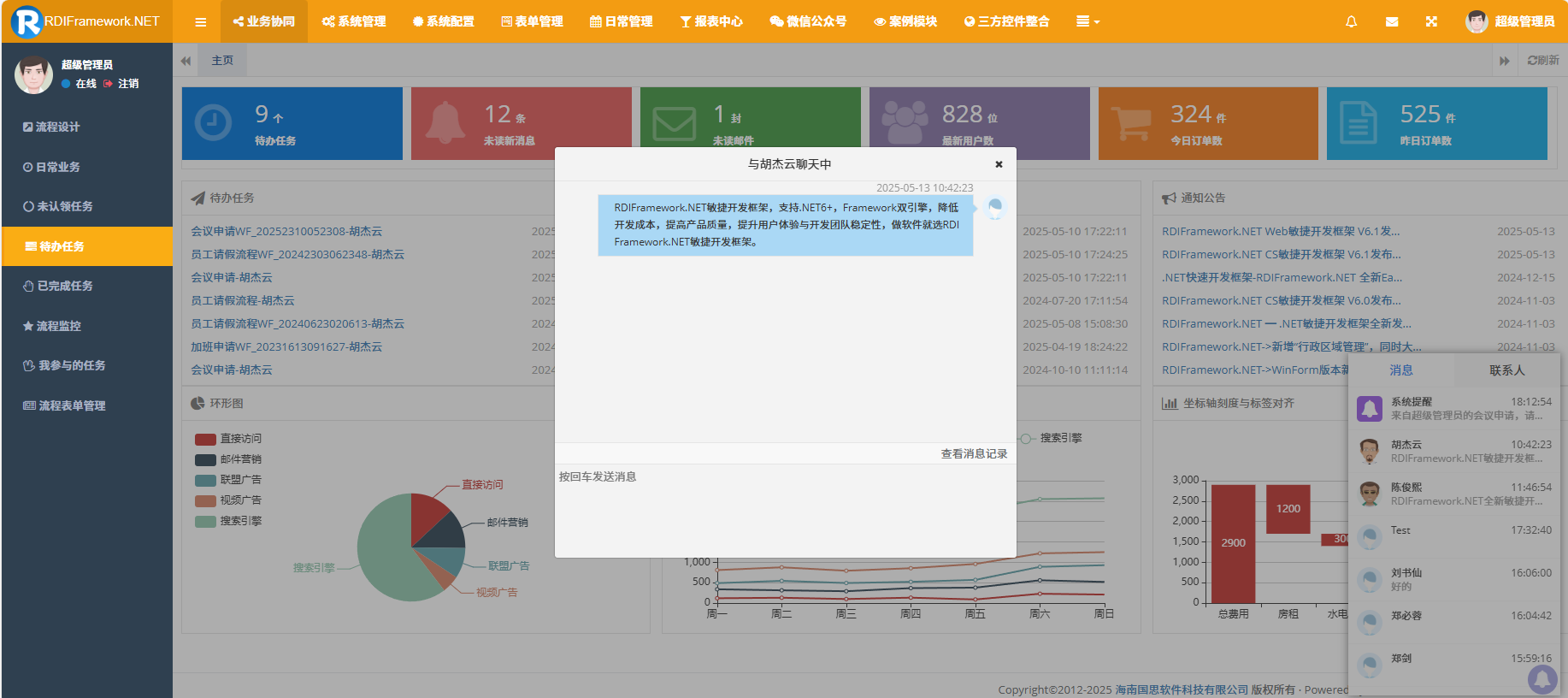Open the chat with 胡杰云 in list
1568x698 pixels.
[x=1454, y=451]
